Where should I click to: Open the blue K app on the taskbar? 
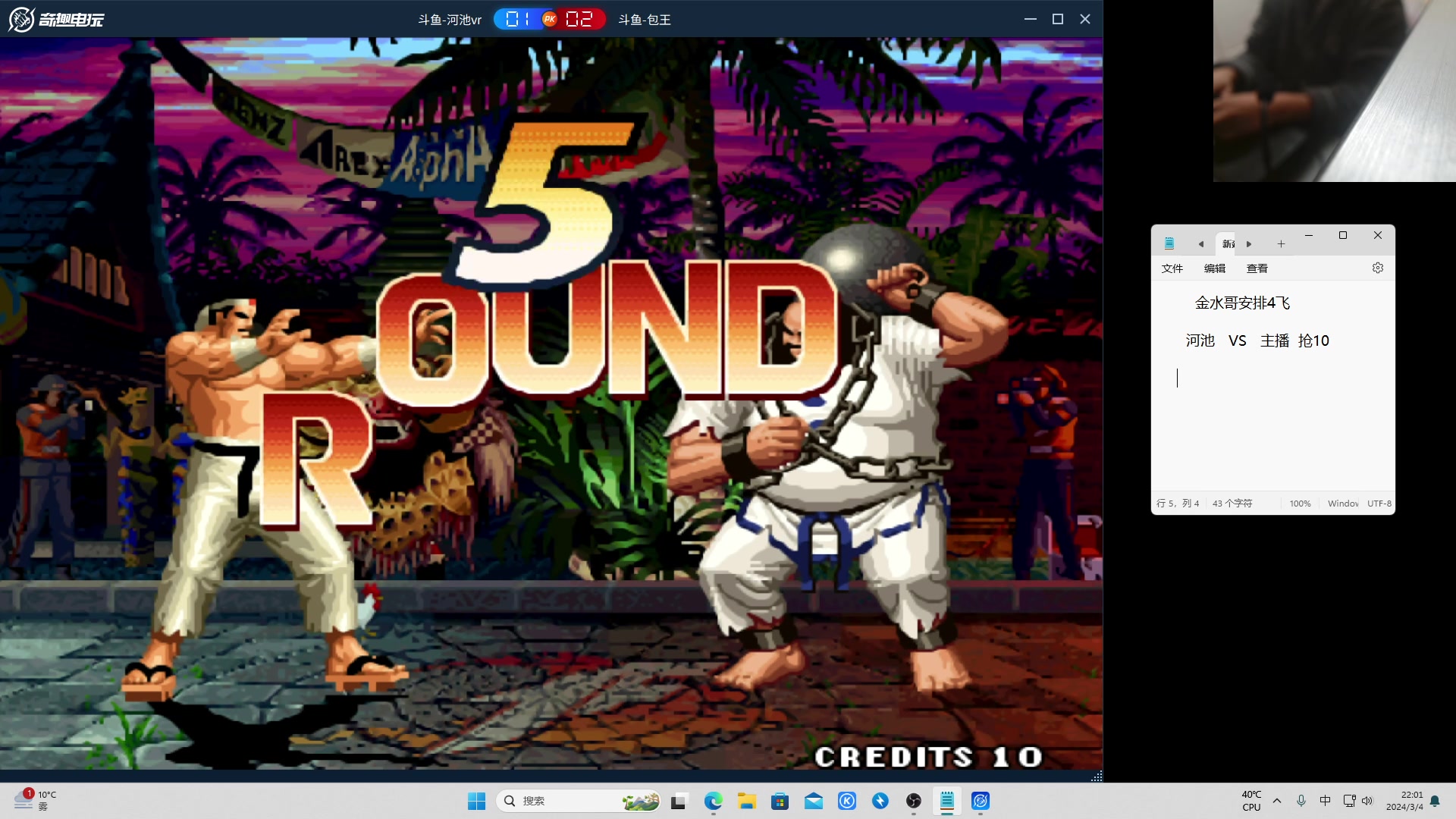pyautogui.click(x=847, y=801)
